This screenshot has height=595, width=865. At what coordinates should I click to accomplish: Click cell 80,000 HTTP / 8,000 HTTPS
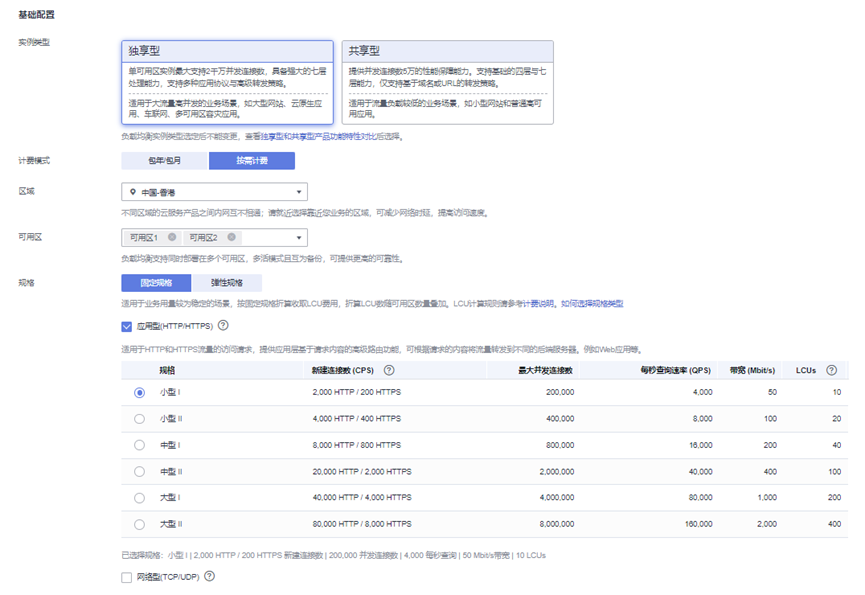click(x=362, y=524)
